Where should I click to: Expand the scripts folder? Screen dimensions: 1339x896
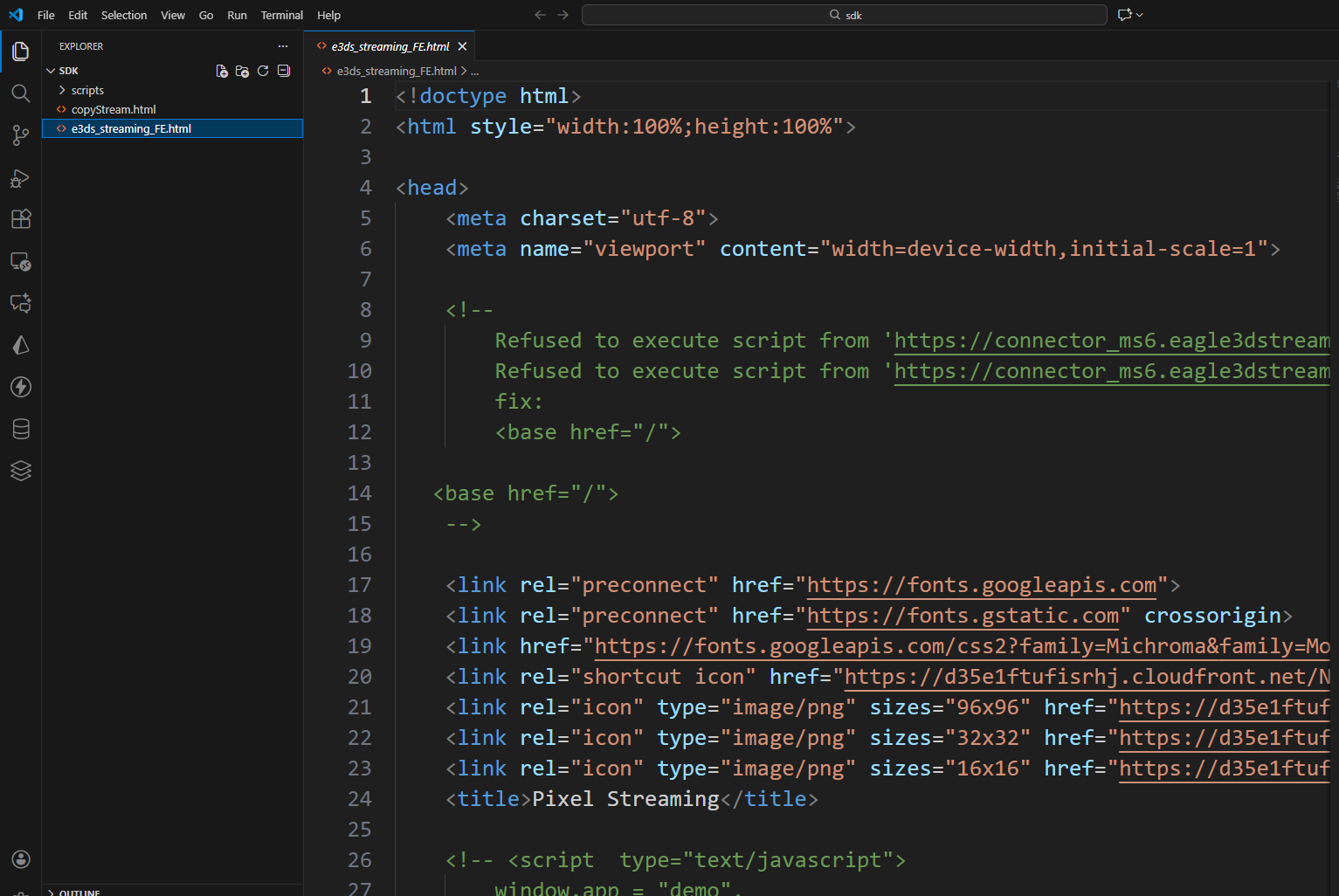point(87,90)
